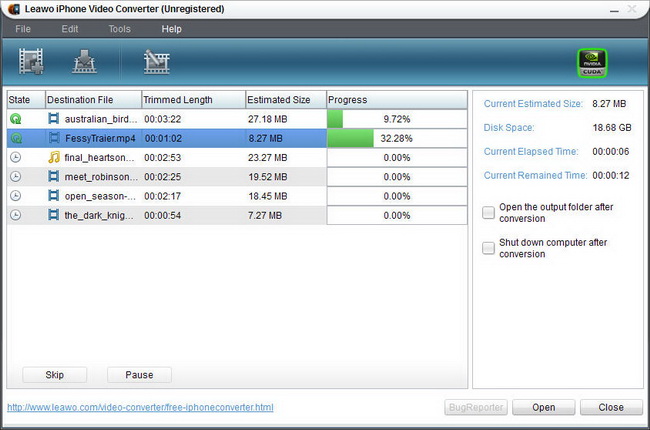Click estimated size 18.45 MB
The image size is (650, 430).
[x=268, y=196]
